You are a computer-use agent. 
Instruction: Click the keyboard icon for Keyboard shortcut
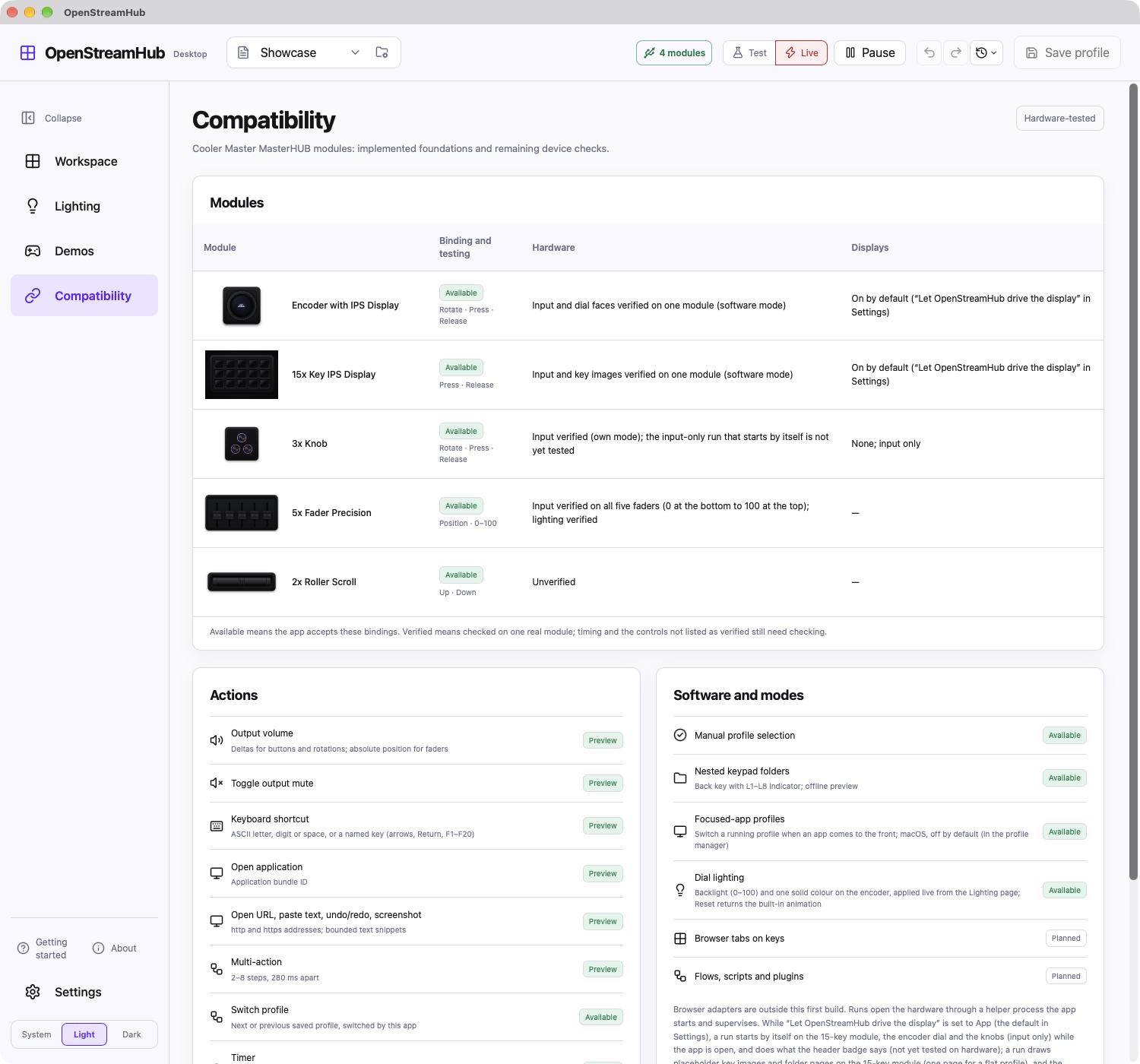(217, 825)
